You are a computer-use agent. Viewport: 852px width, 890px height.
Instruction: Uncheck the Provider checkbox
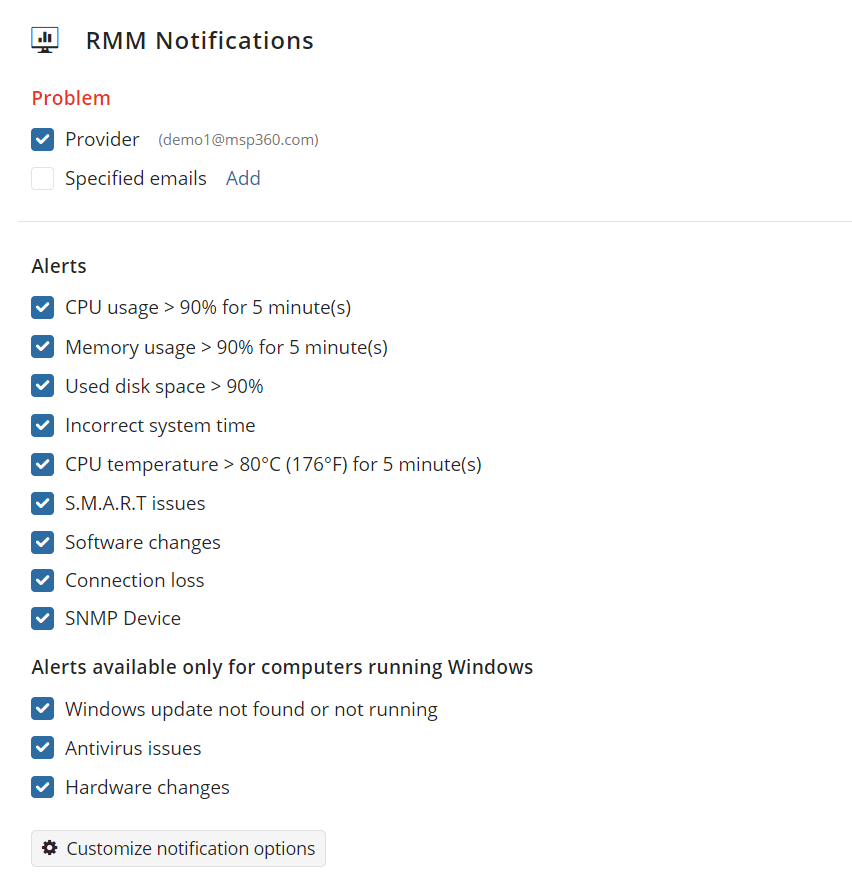pyautogui.click(x=43, y=140)
